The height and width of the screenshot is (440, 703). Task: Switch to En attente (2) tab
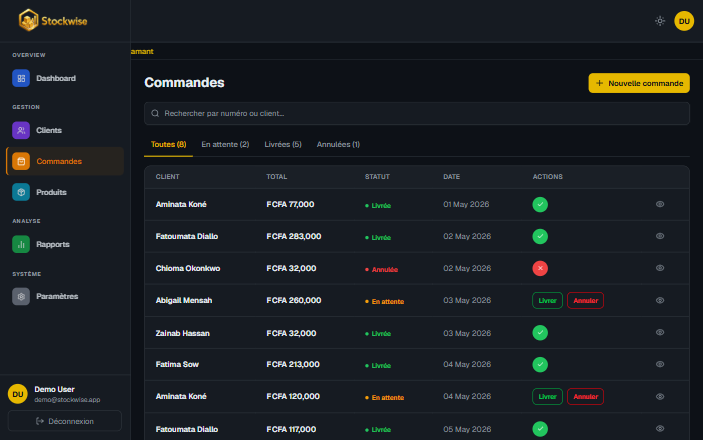pyautogui.click(x=225, y=144)
